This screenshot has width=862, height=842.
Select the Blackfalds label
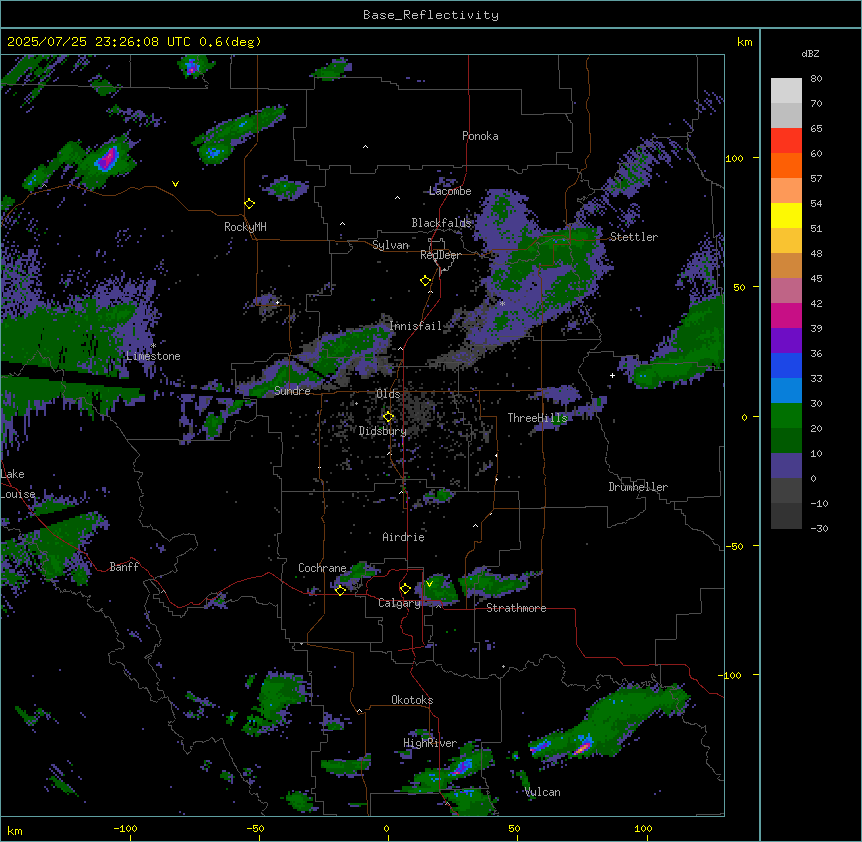click(441, 223)
